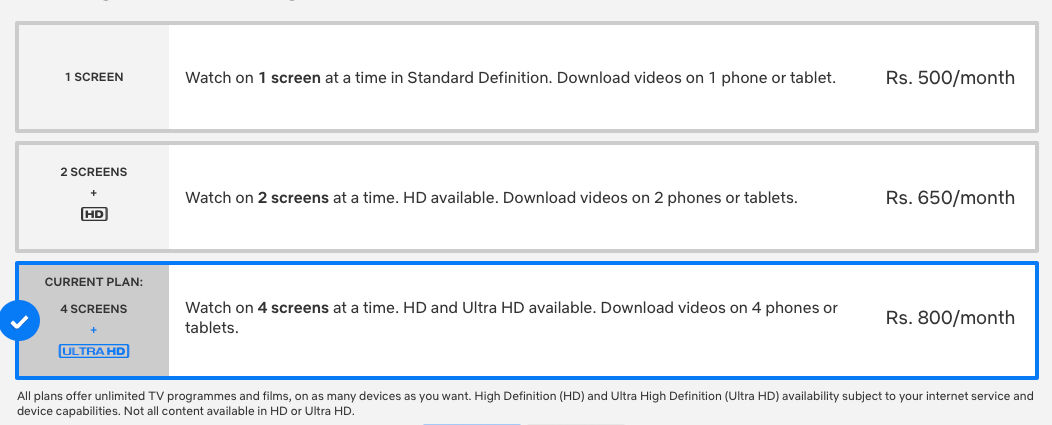
Task: Click the 'All plans offer unlimited TV programmes' note
Action: 525,404
